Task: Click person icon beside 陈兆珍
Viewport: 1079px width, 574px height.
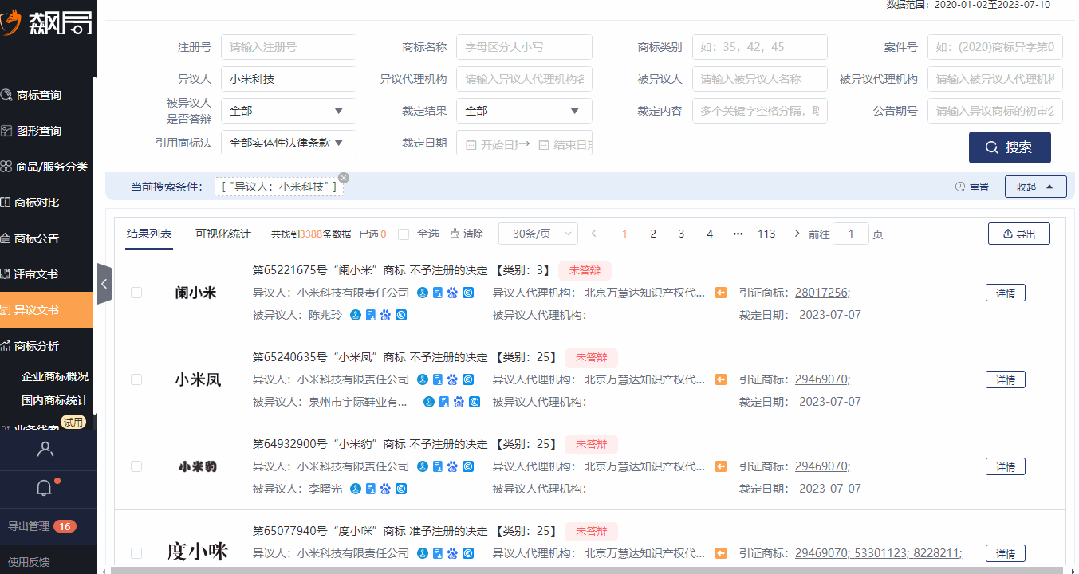Action: pos(355,315)
